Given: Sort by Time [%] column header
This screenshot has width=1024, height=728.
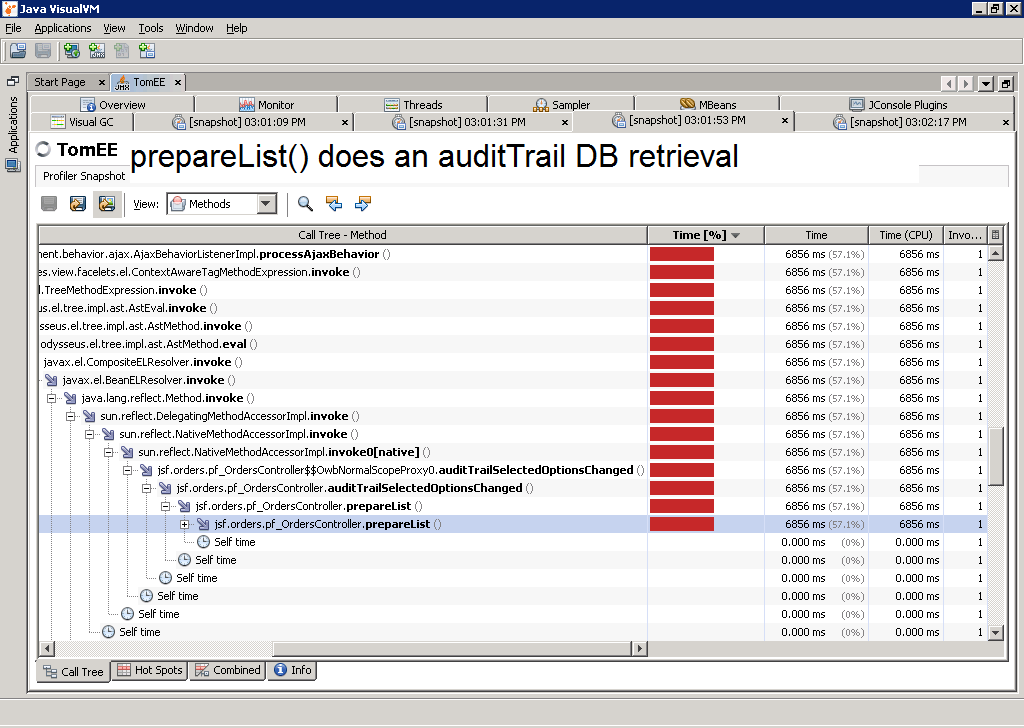Looking at the screenshot, I should pos(705,235).
